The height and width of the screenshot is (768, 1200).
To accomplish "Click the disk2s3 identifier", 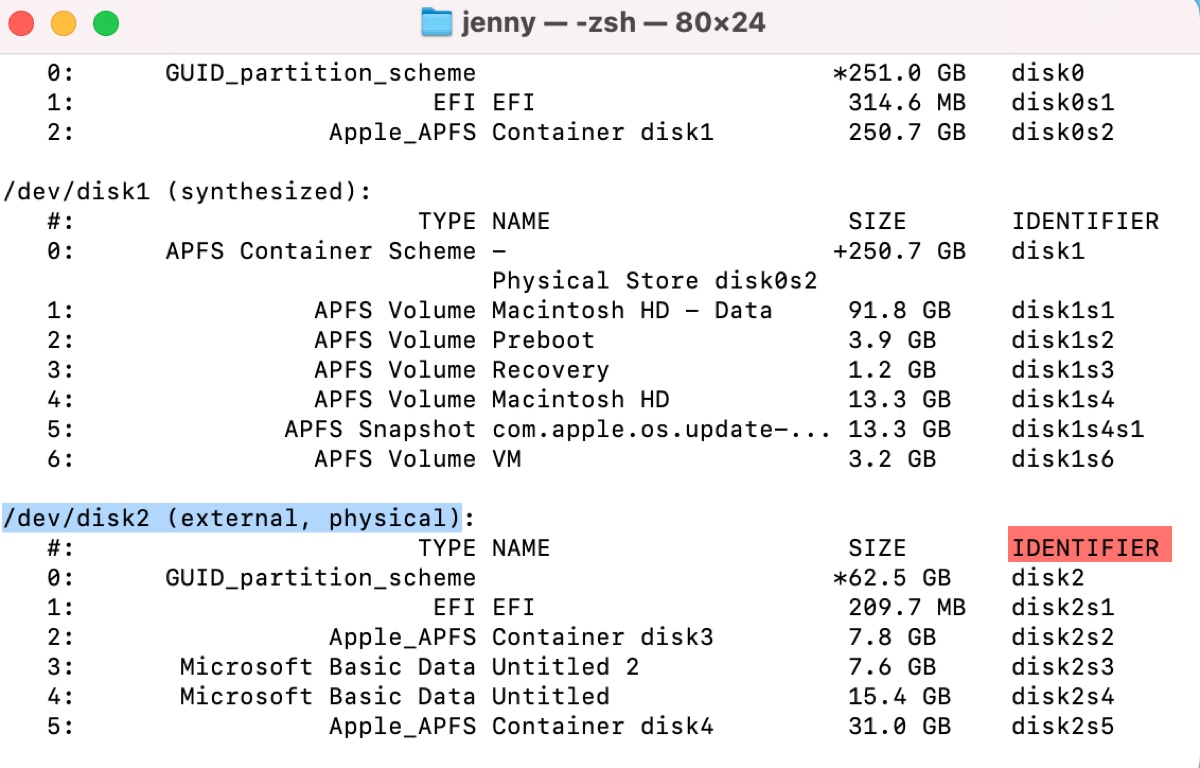I will [x=1062, y=666].
